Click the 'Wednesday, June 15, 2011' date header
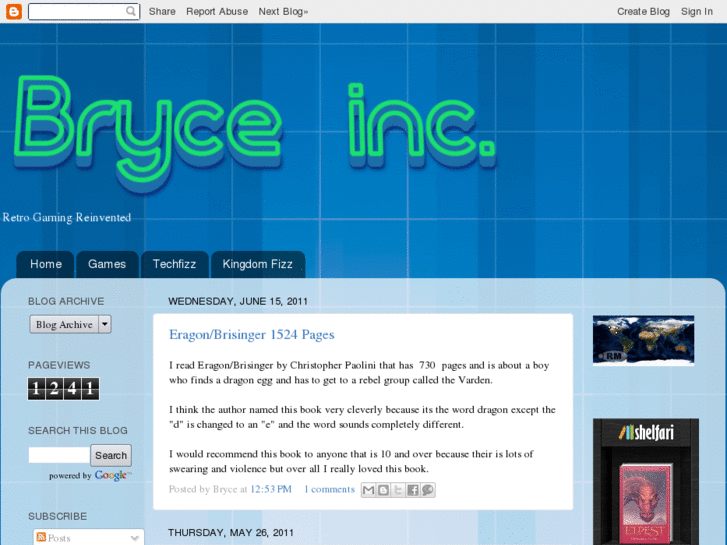This screenshot has width=727, height=545. pyautogui.click(x=238, y=301)
